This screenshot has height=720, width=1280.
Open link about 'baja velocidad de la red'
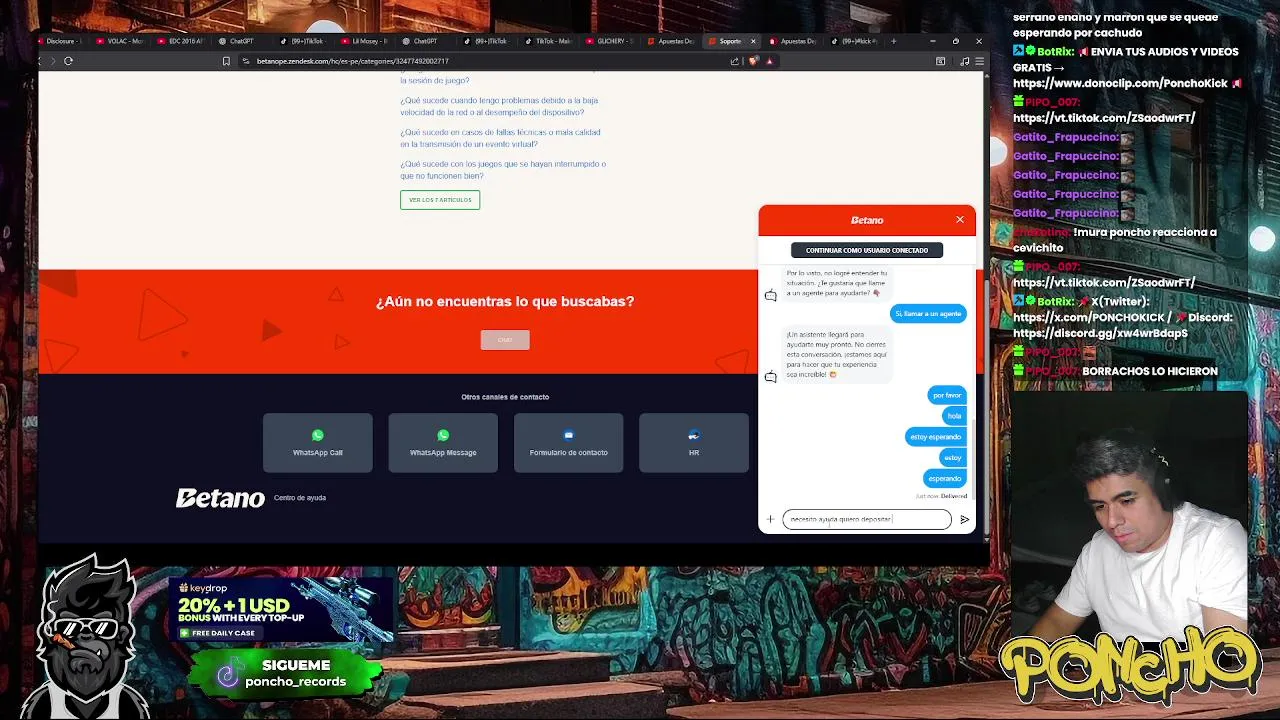point(499,106)
